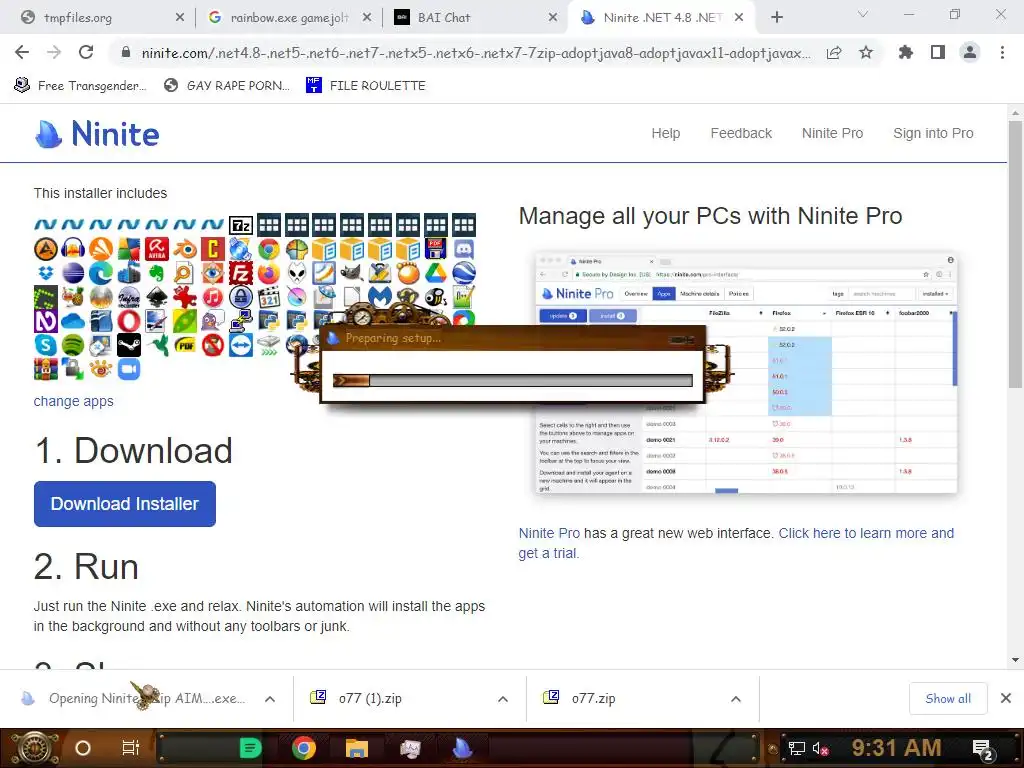Click the OneDrive cloud icon
Image resolution: width=1024 pixels, height=768 pixels.
[x=73, y=321]
